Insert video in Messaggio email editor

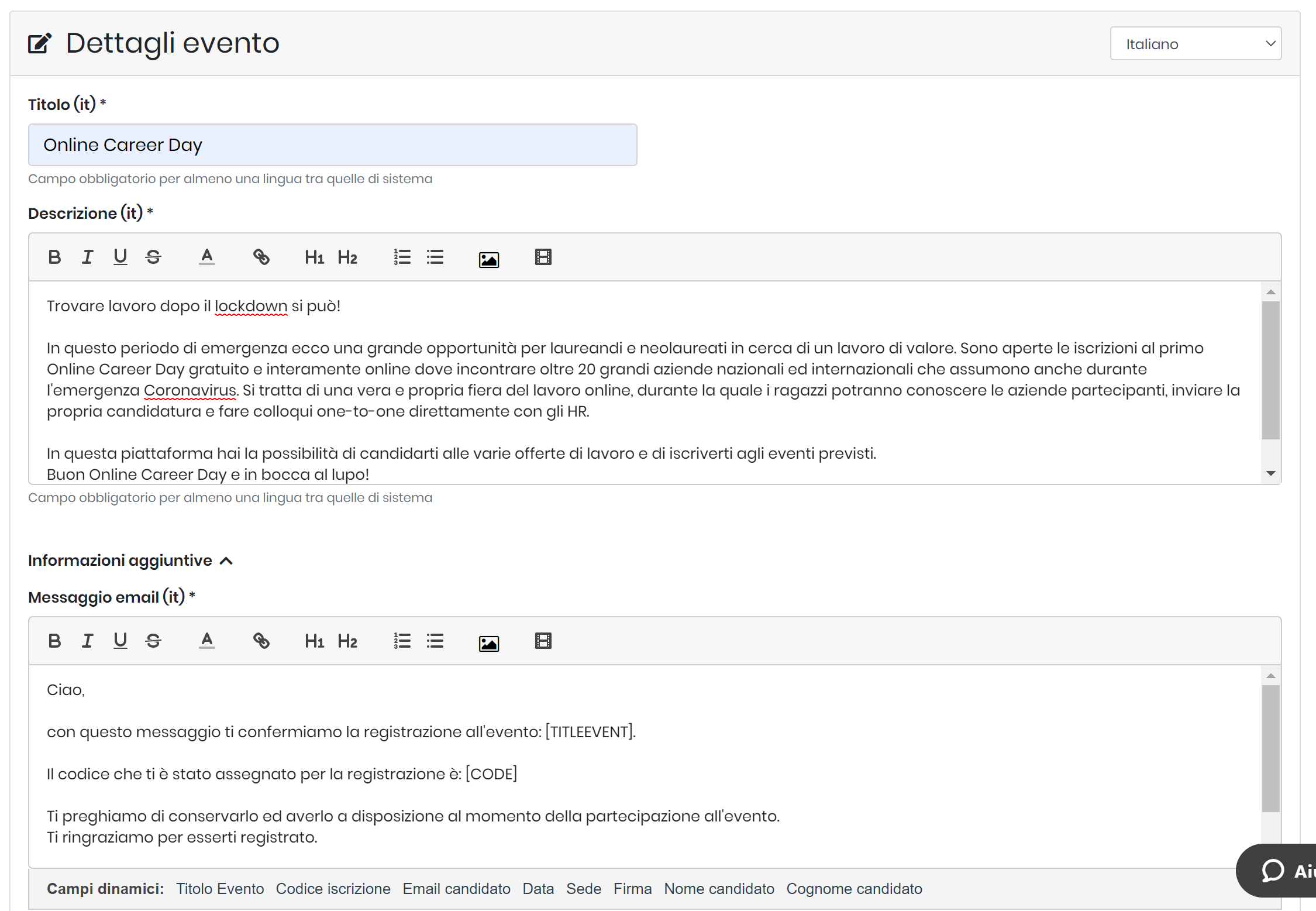pos(543,641)
